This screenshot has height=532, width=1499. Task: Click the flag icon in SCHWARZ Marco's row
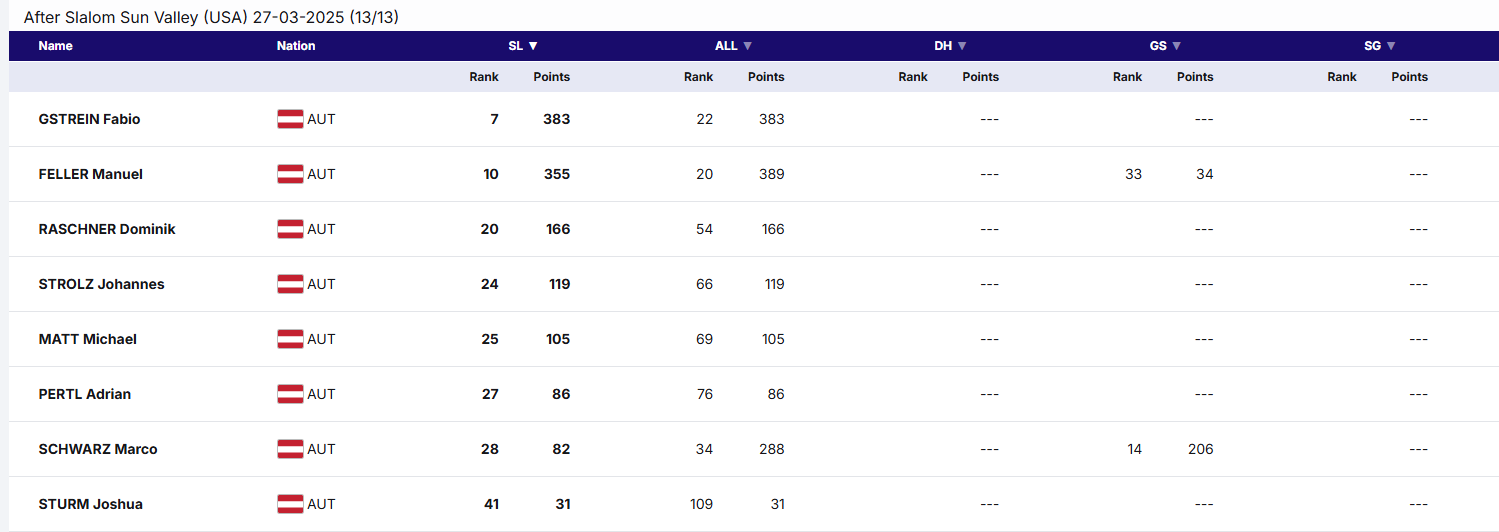pyautogui.click(x=290, y=449)
